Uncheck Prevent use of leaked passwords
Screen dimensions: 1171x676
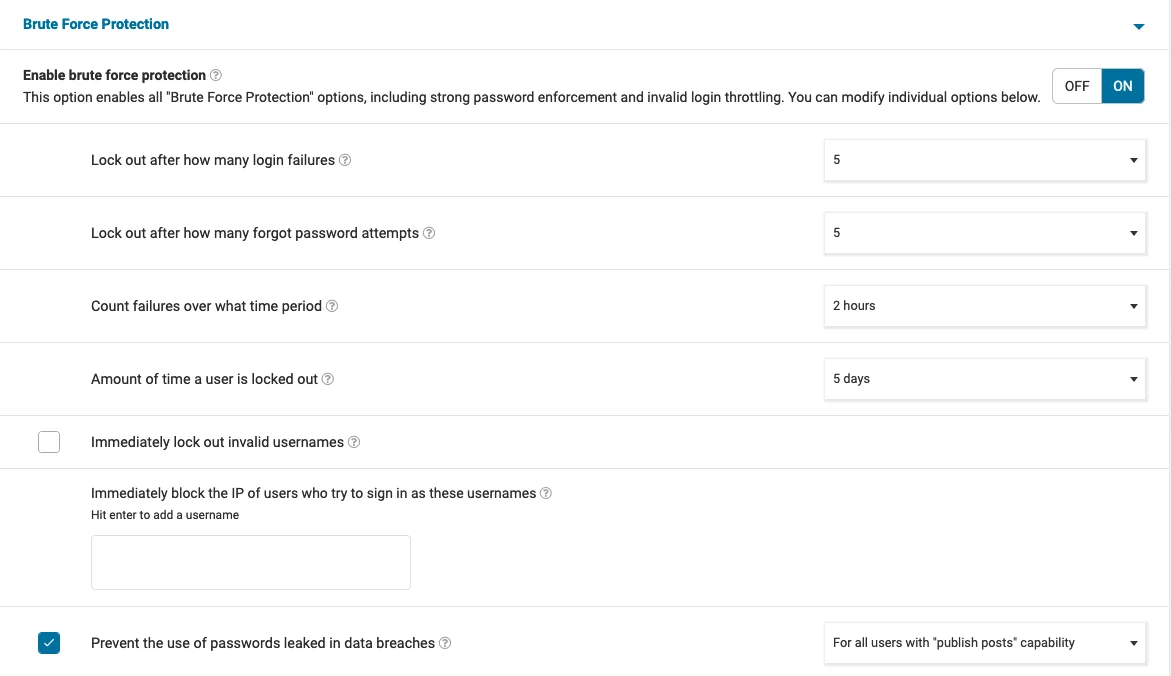(49, 643)
